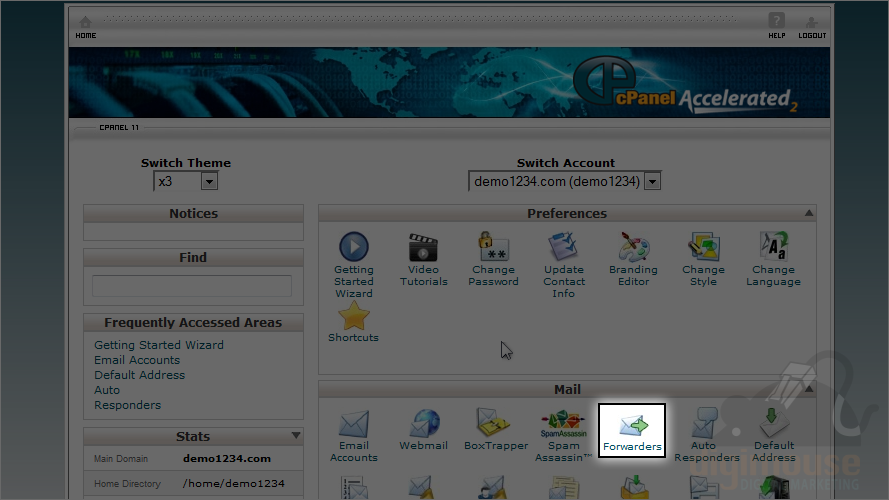Collapse the Mail section
Screen dimensions: 889x500
(809, 389)
